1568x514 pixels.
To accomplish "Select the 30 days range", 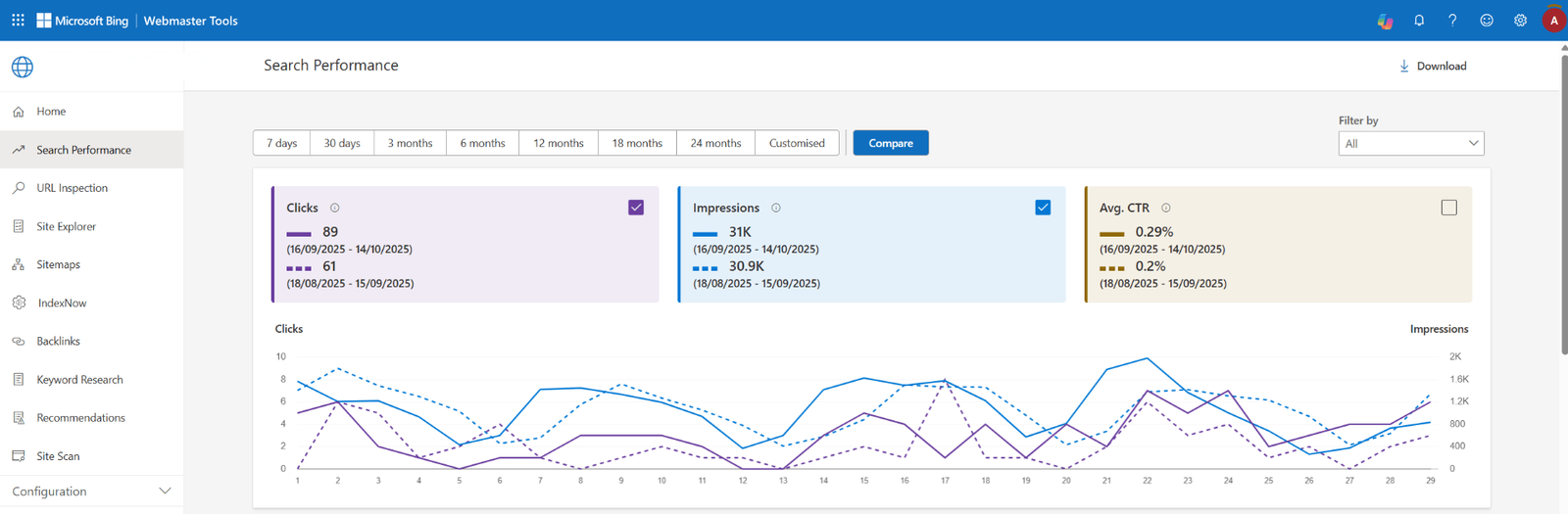I will (342, 143).
